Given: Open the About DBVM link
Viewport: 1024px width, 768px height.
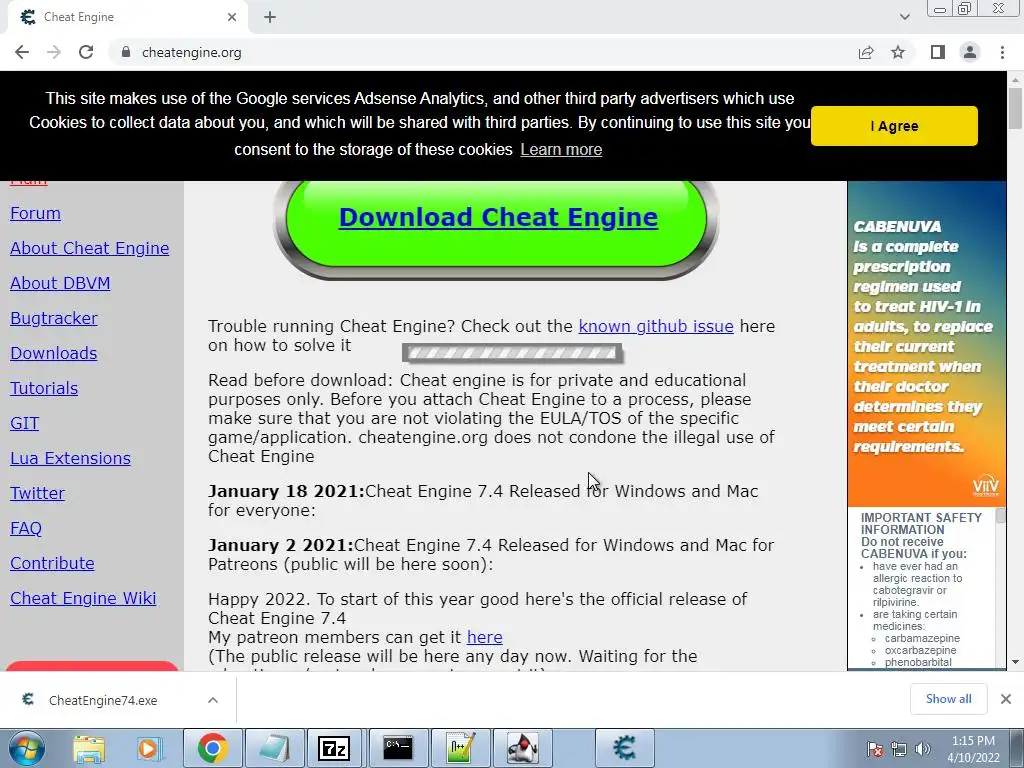Looking at the screenshot, I should [60, 283].
